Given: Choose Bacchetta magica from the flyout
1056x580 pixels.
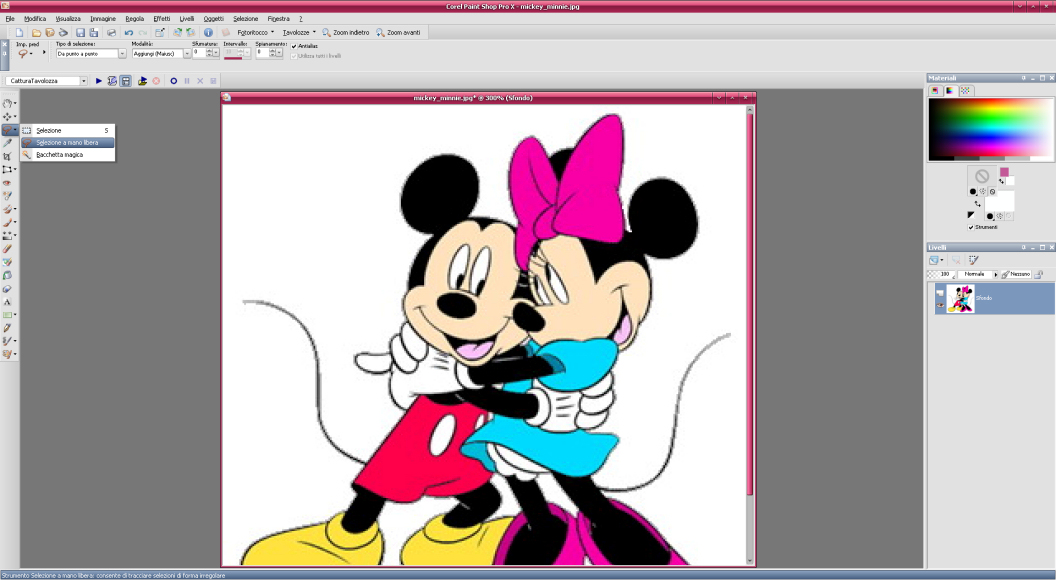Looking at the screenshot, I should 67,155.
